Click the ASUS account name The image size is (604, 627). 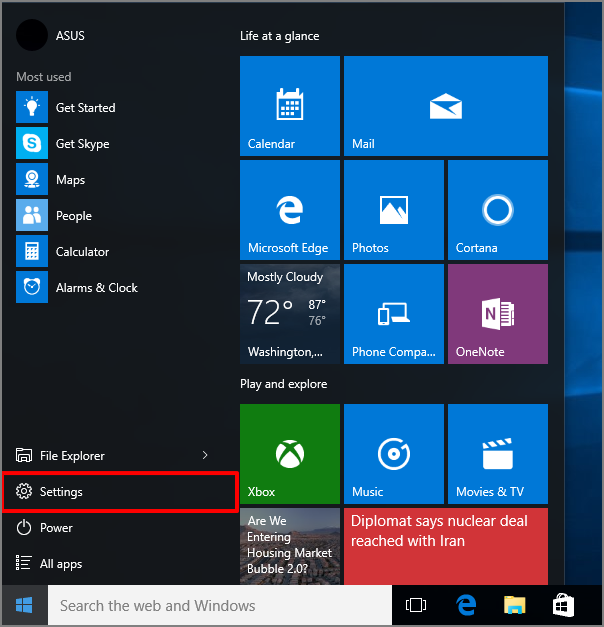[70, 36]
